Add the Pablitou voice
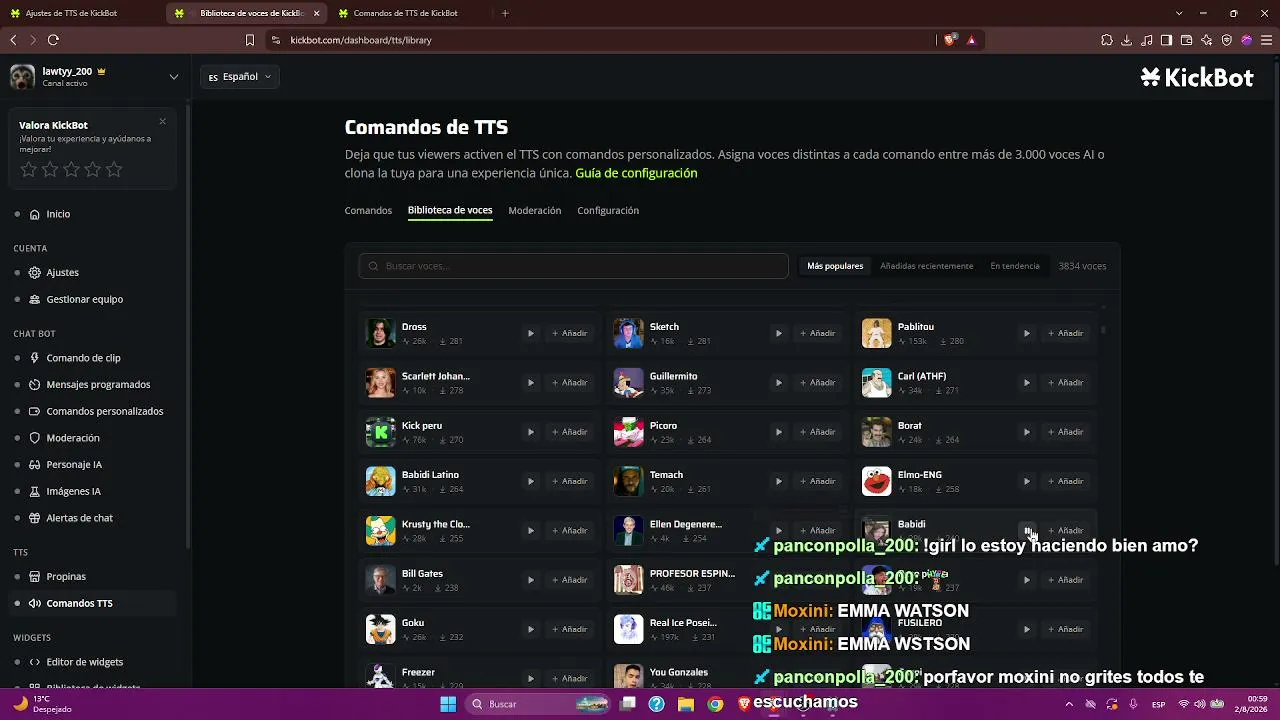This screenshot has width=1280, height=720. (x=1066, y=333)
